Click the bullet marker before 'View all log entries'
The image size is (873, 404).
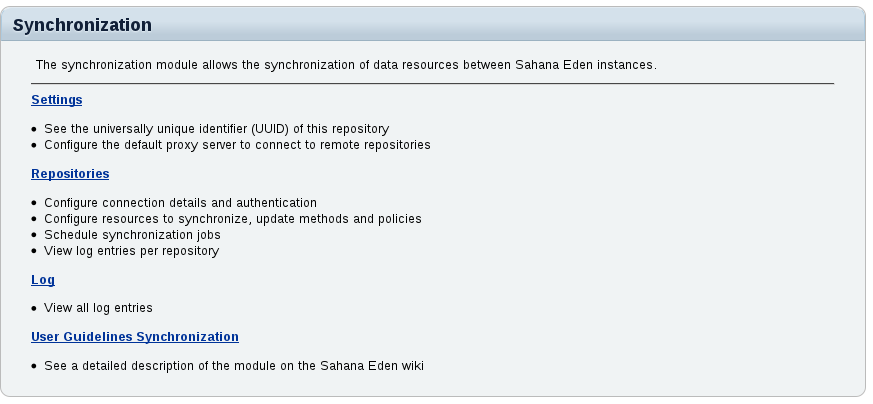(x=34, y=309)
